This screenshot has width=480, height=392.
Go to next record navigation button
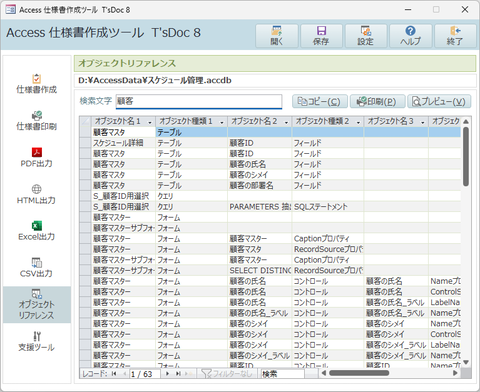pyautogui.click(x=167, y=374)
